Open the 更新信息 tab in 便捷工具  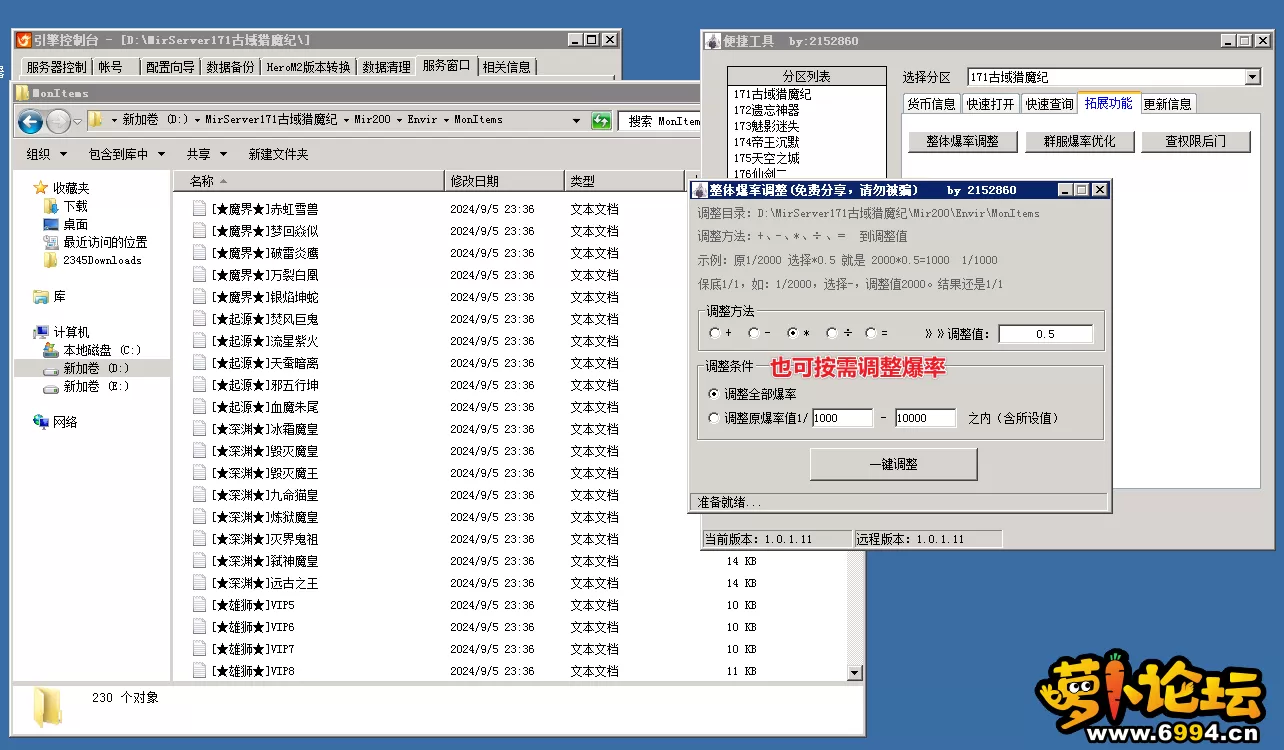pos(1167,104)
